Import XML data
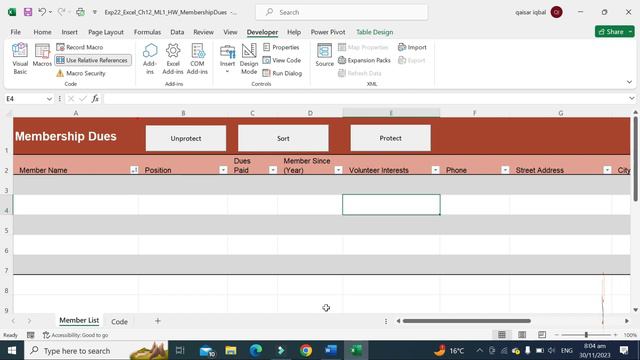This screenshot has height=360, width=640. tap(412, 47)
